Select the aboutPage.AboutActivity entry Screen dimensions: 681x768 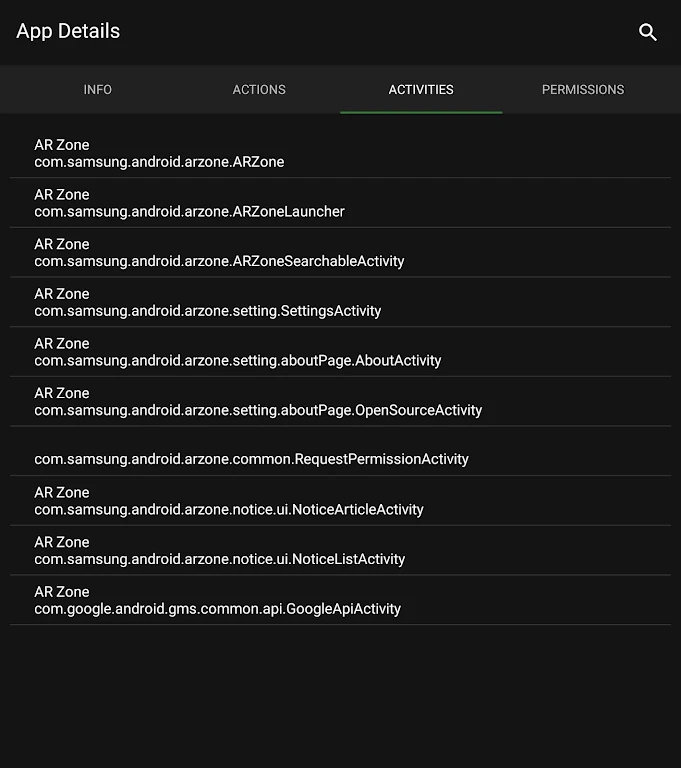tap(237, 361)
